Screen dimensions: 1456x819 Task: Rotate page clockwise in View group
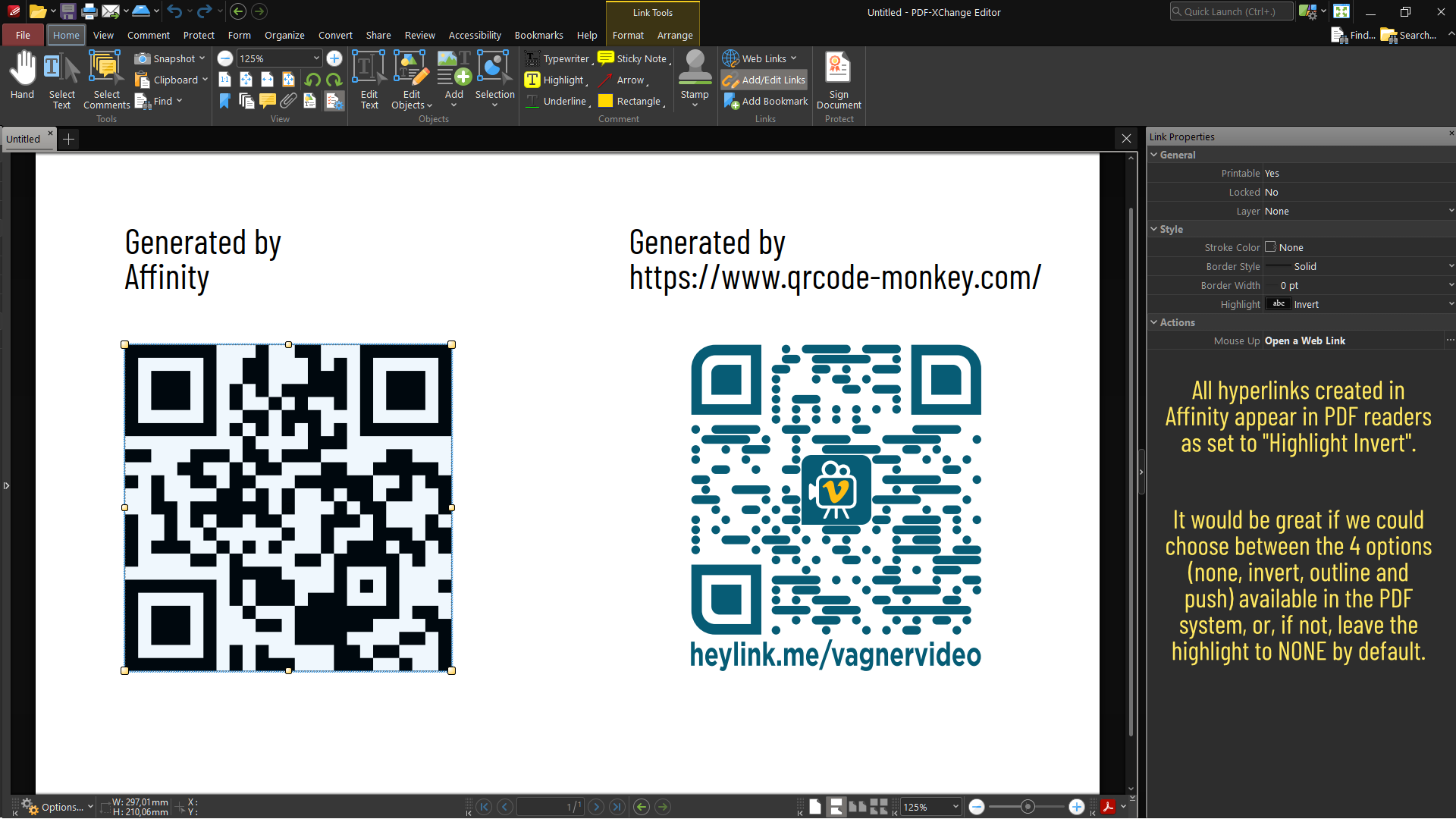(334, 80)
